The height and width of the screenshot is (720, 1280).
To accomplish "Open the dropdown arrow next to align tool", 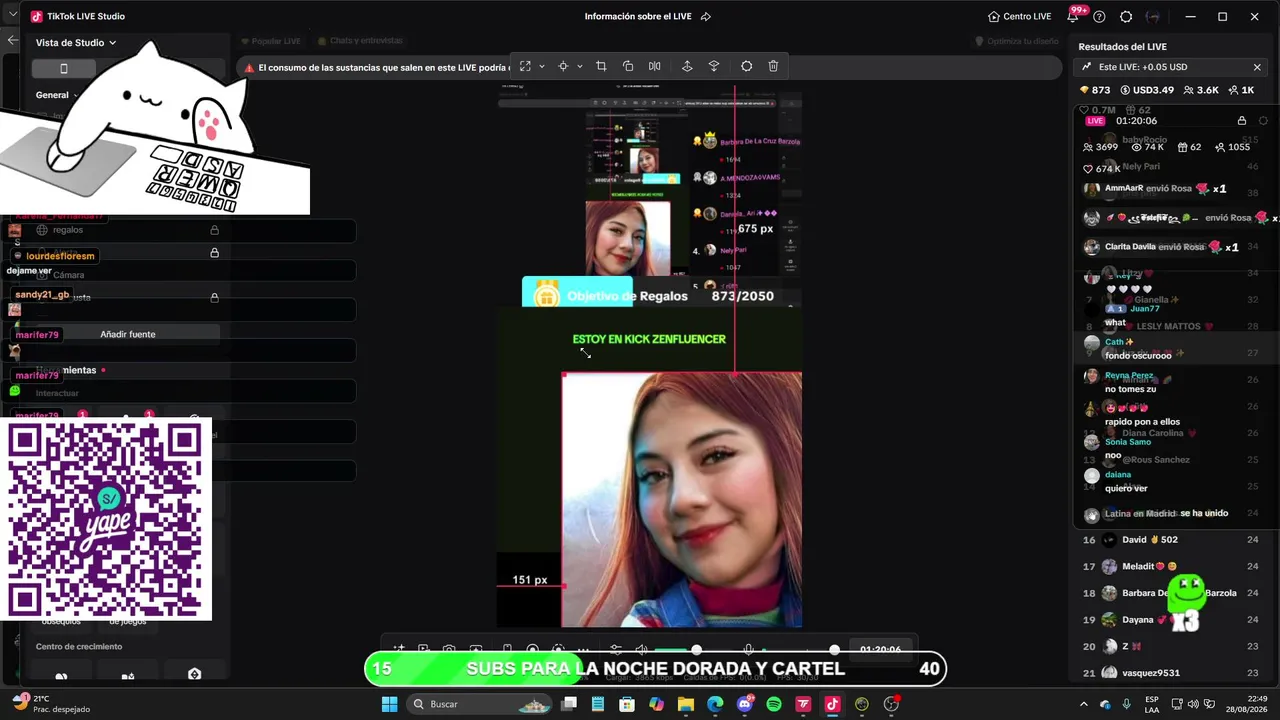I will click(x=580, y=66).
